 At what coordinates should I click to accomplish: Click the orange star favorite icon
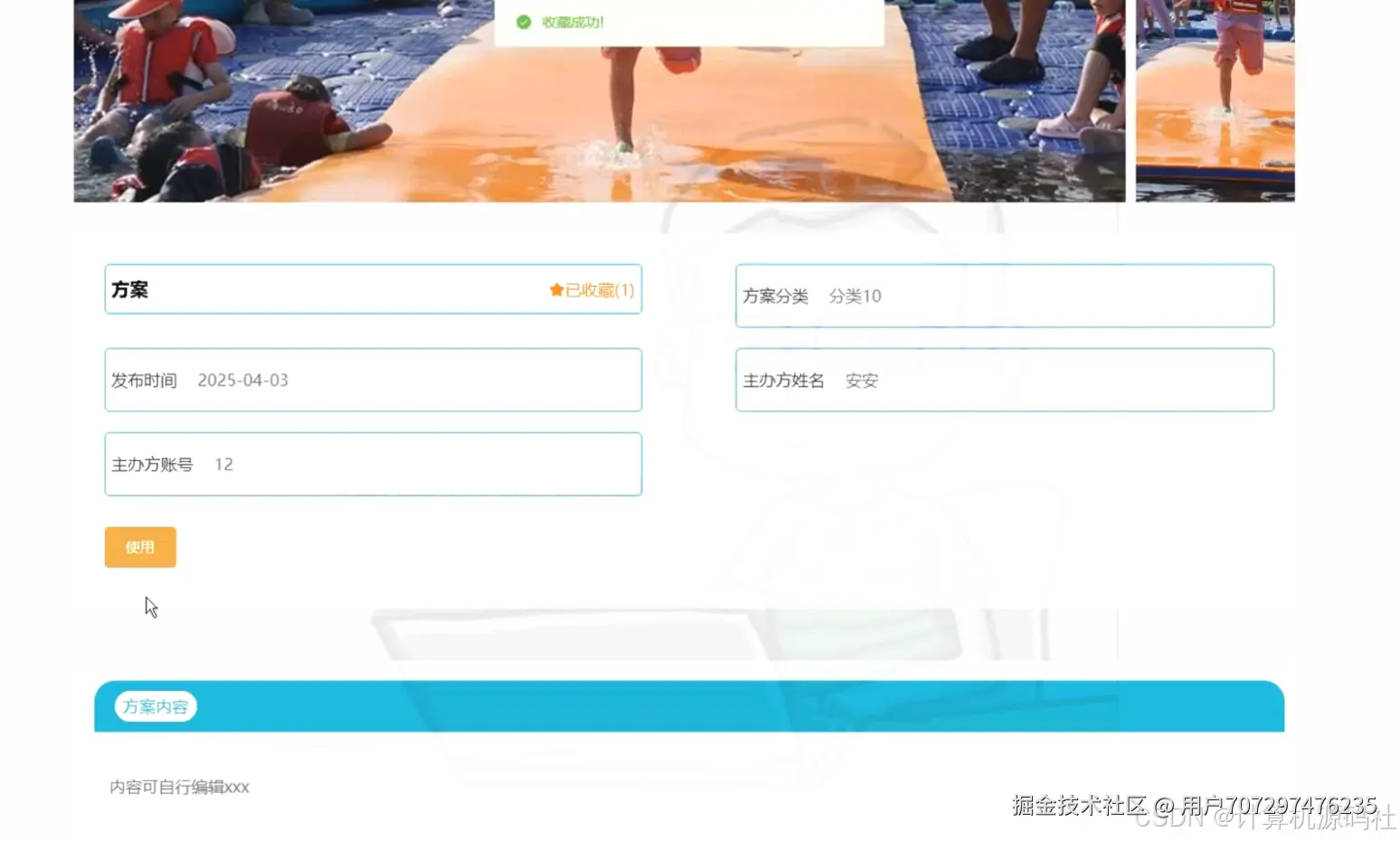555,289
